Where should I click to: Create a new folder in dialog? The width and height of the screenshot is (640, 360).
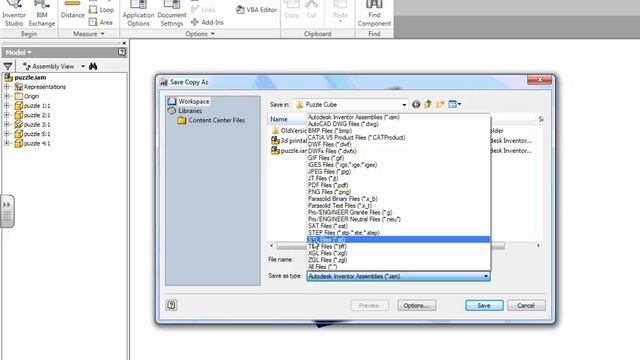[440, 104]
